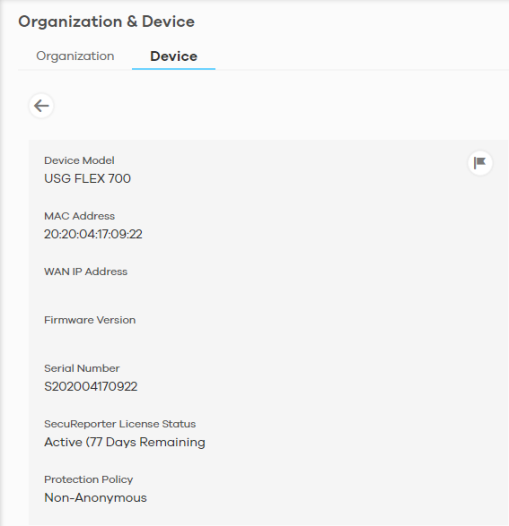Click the Active 77 Days Remaining status
This screenshot has height=526, width=509.
pyautogui.click(x=125, y=442)
